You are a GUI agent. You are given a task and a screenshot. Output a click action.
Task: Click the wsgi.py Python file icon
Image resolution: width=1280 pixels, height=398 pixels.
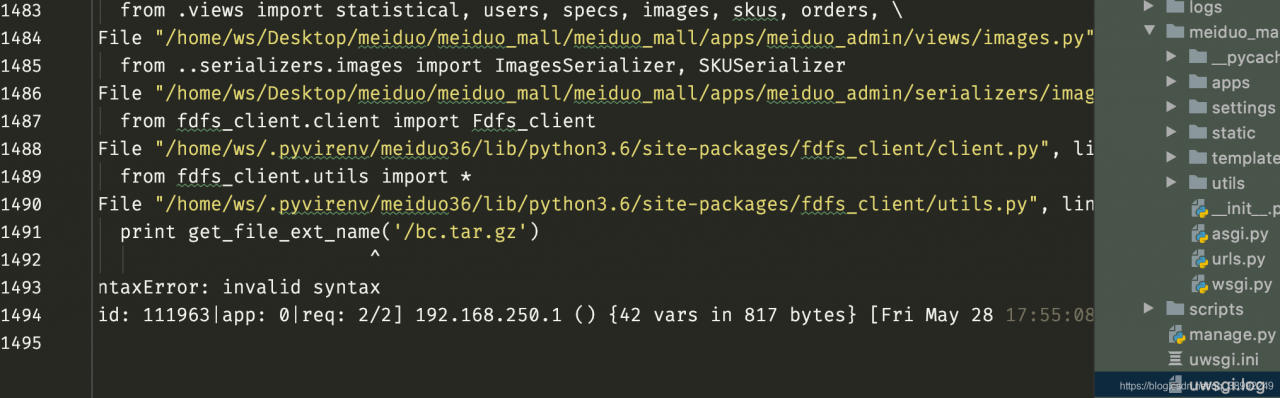click(1200, 284)
